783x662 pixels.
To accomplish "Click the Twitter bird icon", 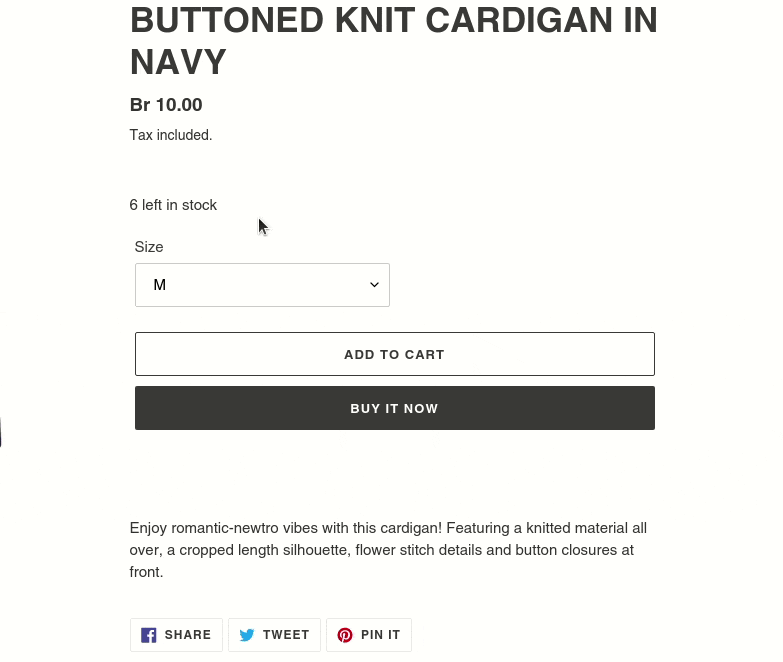I will (x=247, y=635).
